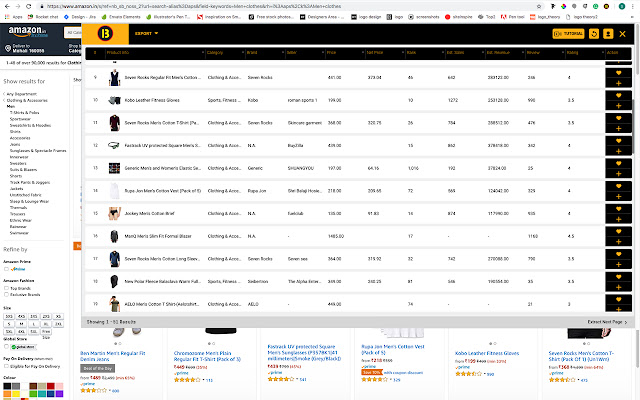The image size is (640, 400).
Task: Click the Tutorial button
Action: click(568, 34)
